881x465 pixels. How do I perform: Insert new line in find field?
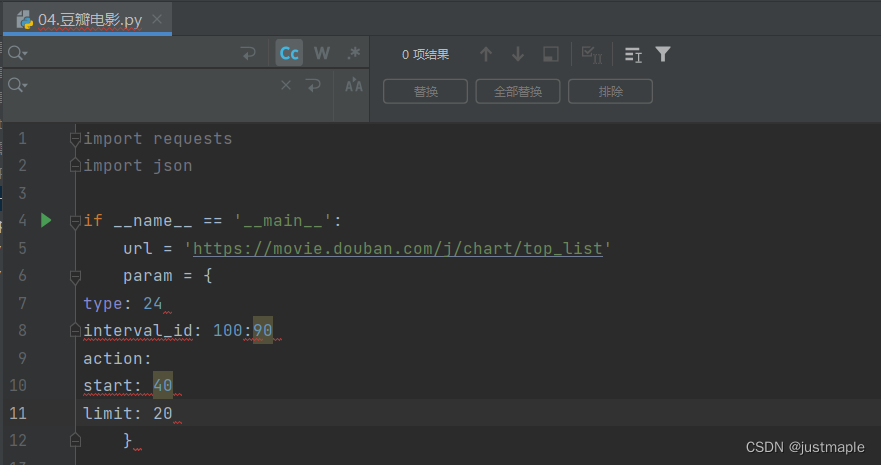[248, 53]
